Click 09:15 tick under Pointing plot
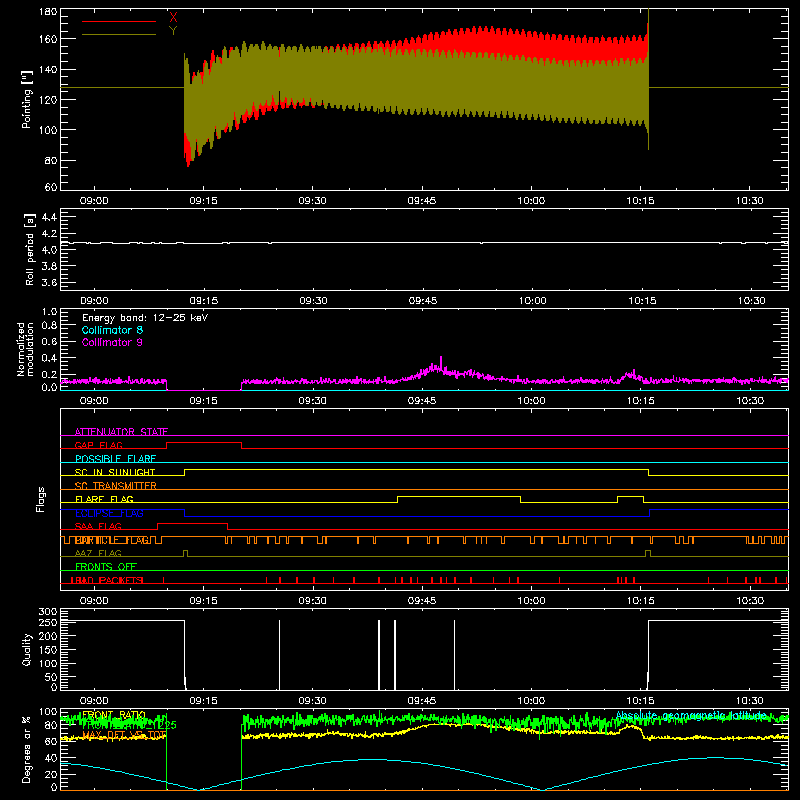This screenshot has width=800, height=800. 204,201
